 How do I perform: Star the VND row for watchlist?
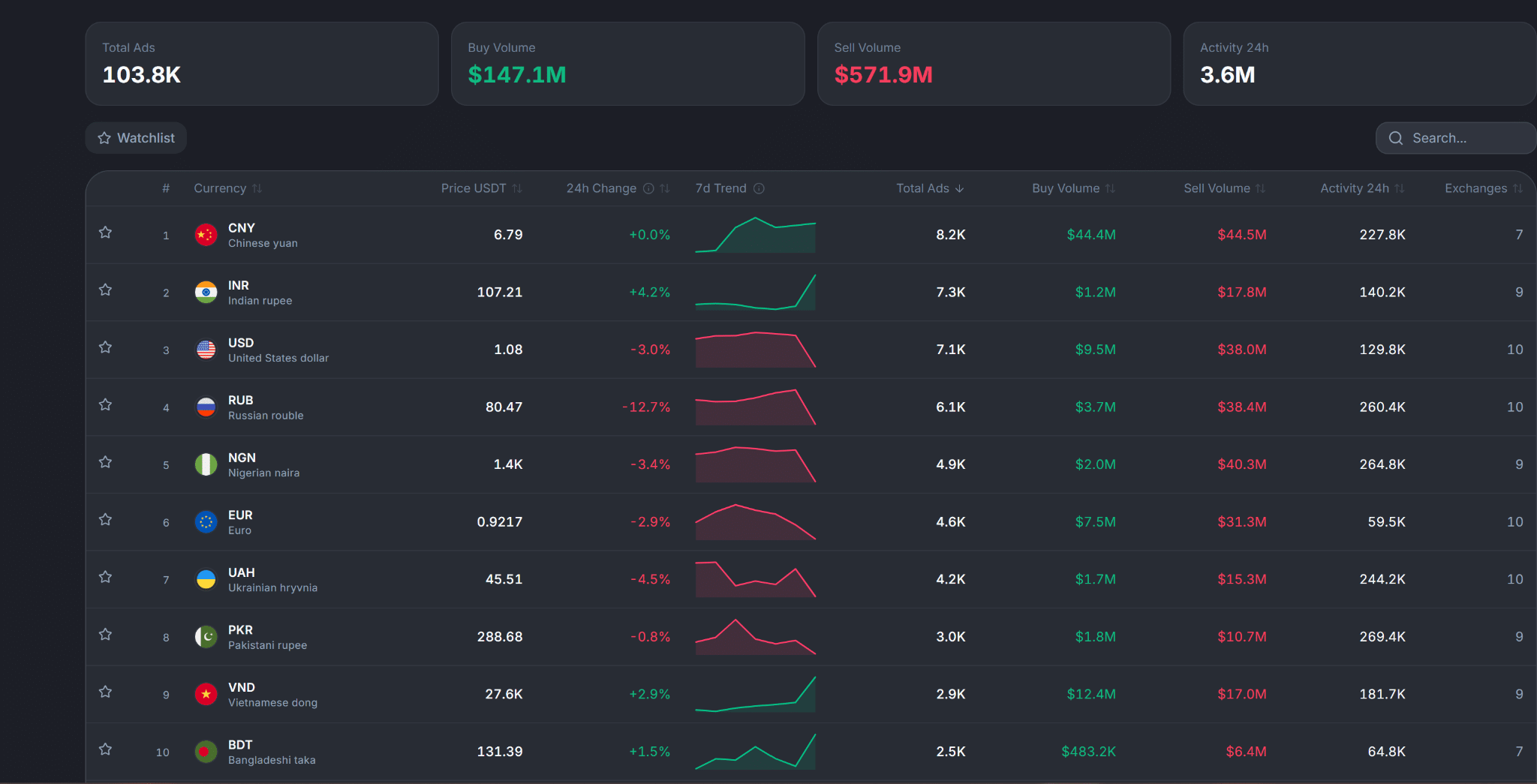pos(106,692)
